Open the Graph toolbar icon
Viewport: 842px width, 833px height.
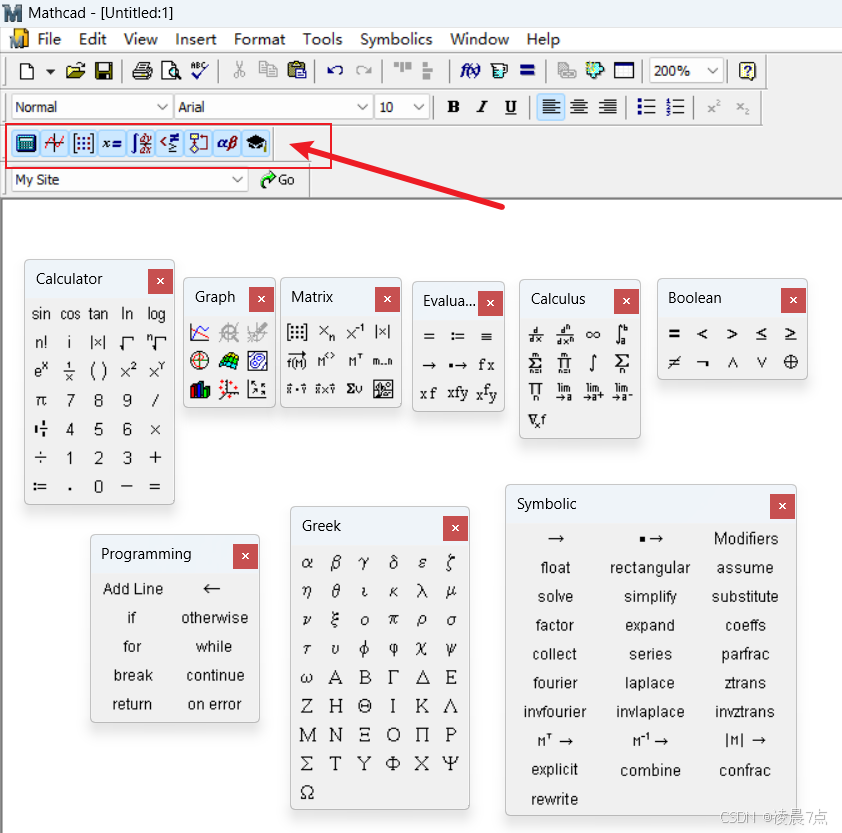[55, 143]
